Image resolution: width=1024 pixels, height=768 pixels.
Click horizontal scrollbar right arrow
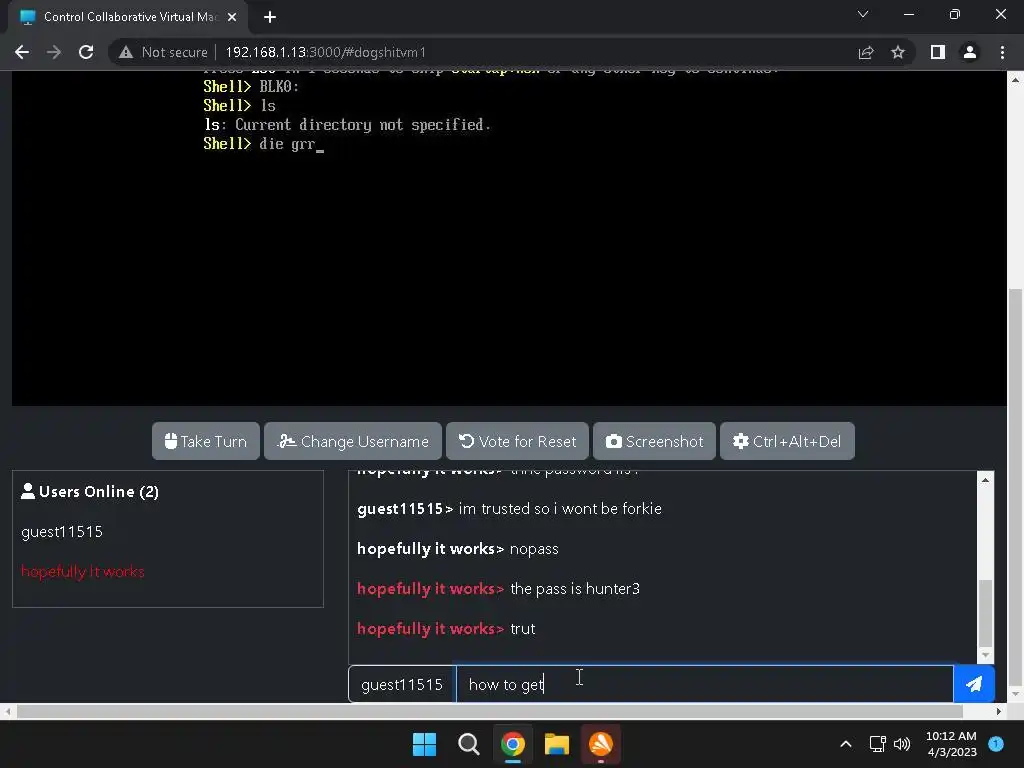pos(999,711)
